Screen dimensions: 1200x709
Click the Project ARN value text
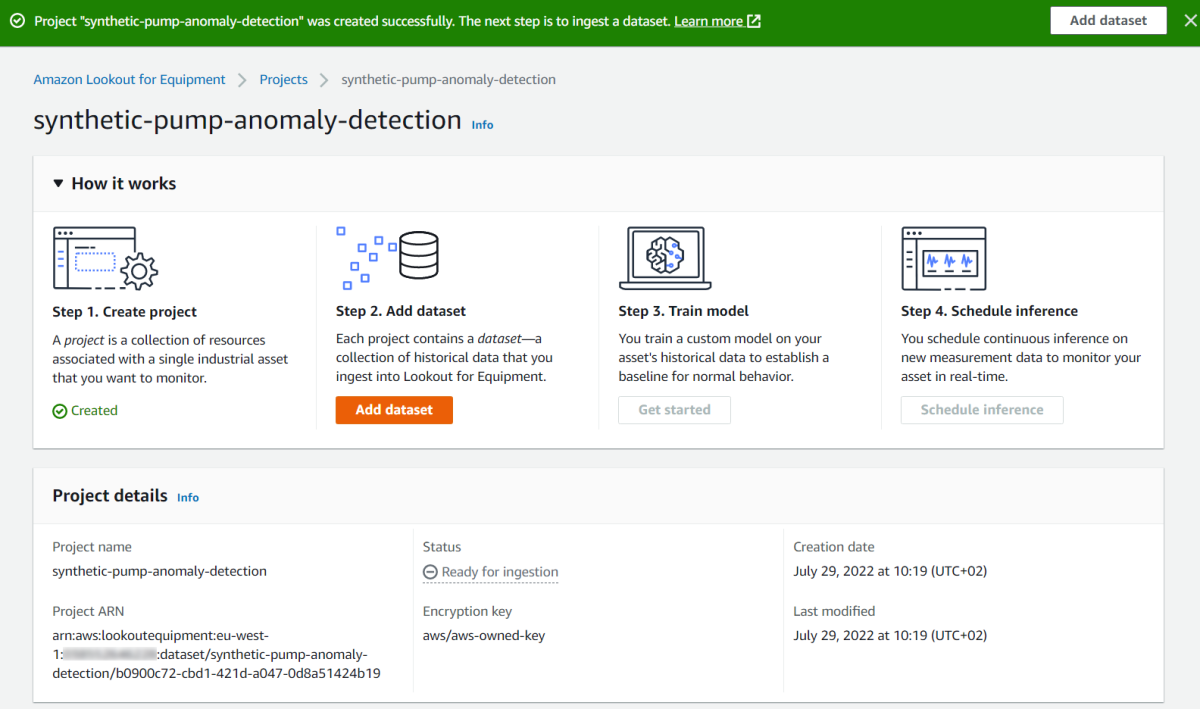point(216,654)
